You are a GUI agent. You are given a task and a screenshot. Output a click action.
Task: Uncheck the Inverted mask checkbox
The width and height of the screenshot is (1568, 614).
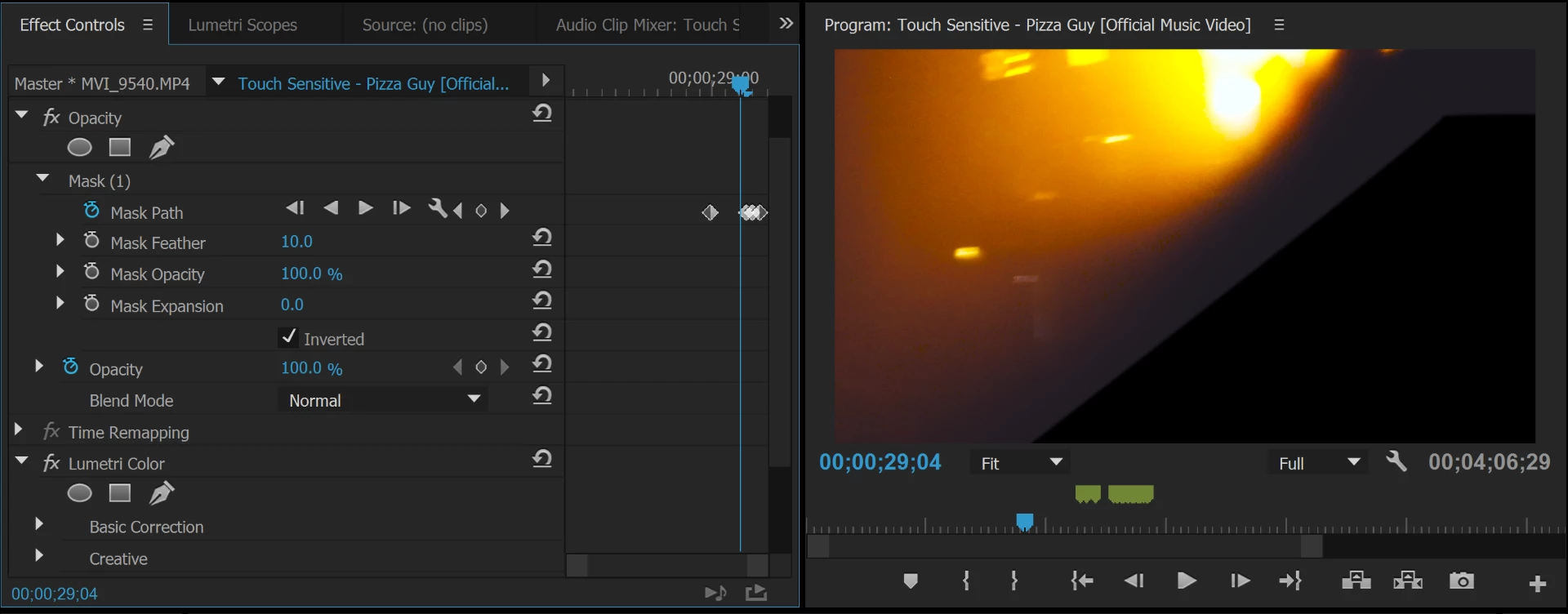[x=288, y=336]
